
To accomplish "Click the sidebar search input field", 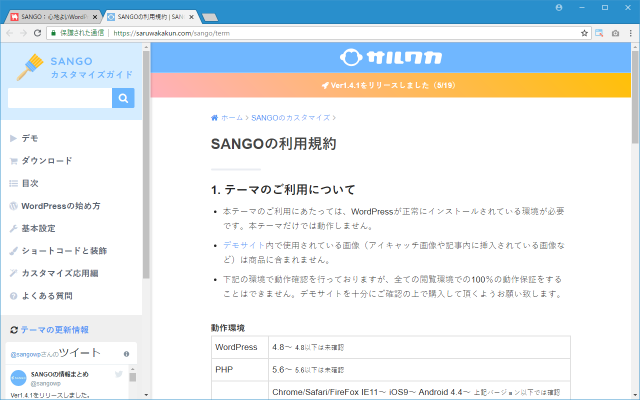I will click(60, 98).
